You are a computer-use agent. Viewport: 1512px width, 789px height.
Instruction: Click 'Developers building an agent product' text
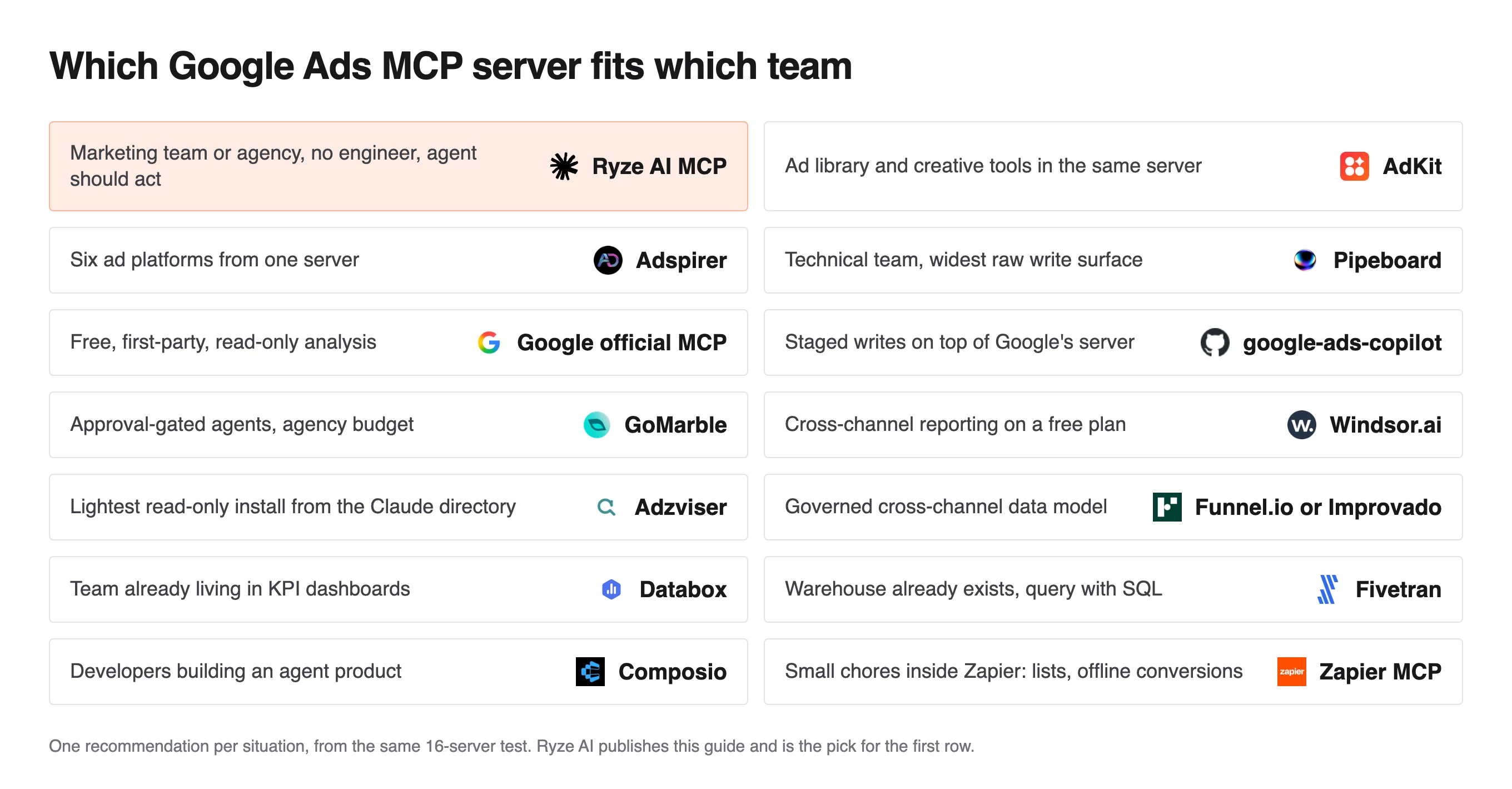pyautogui.click(x=235, y=671)
